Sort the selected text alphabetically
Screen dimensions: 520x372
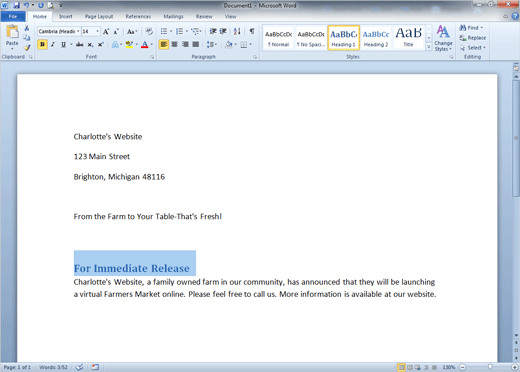(x=237, y=31)
